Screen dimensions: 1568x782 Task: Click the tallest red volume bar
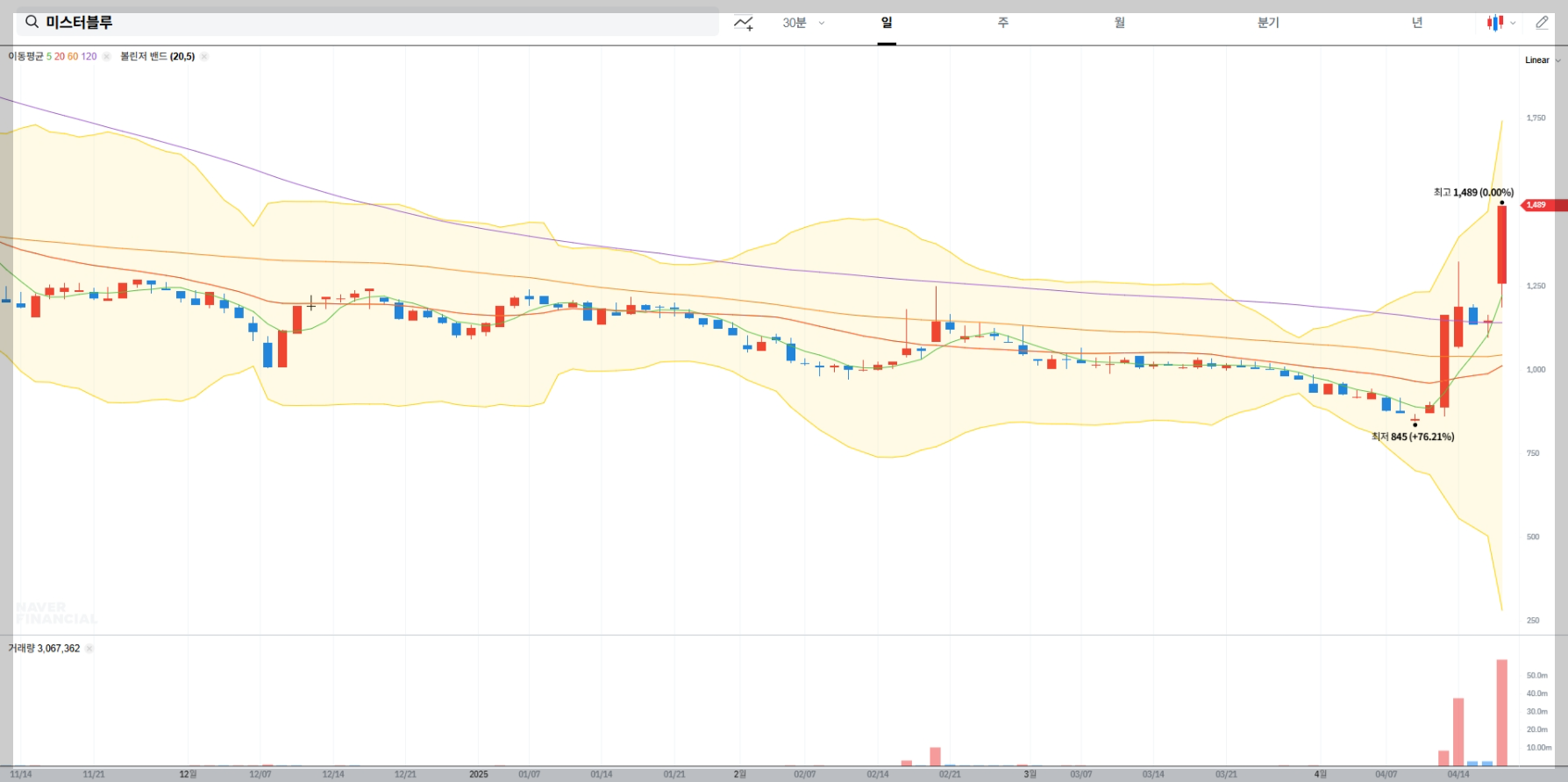click(x=1501, y=713)
